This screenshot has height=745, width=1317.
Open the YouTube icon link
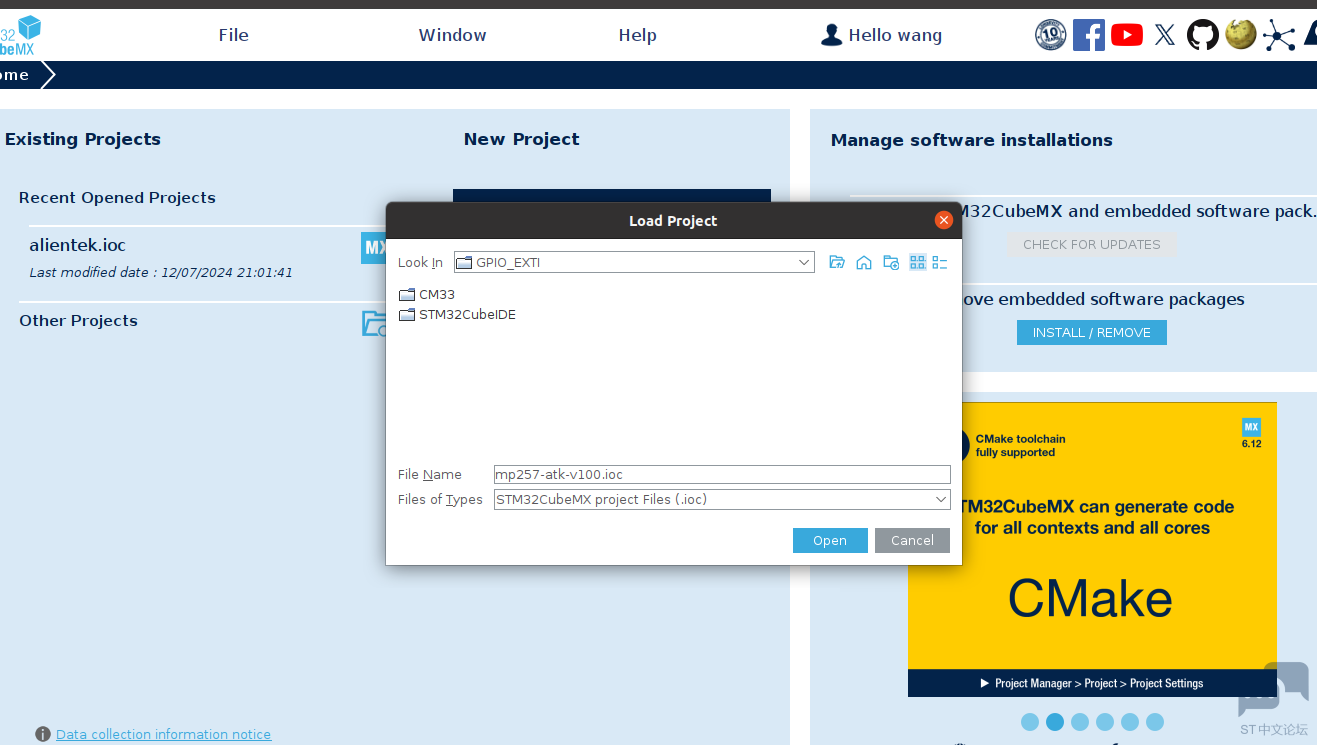click(1127, 35)
